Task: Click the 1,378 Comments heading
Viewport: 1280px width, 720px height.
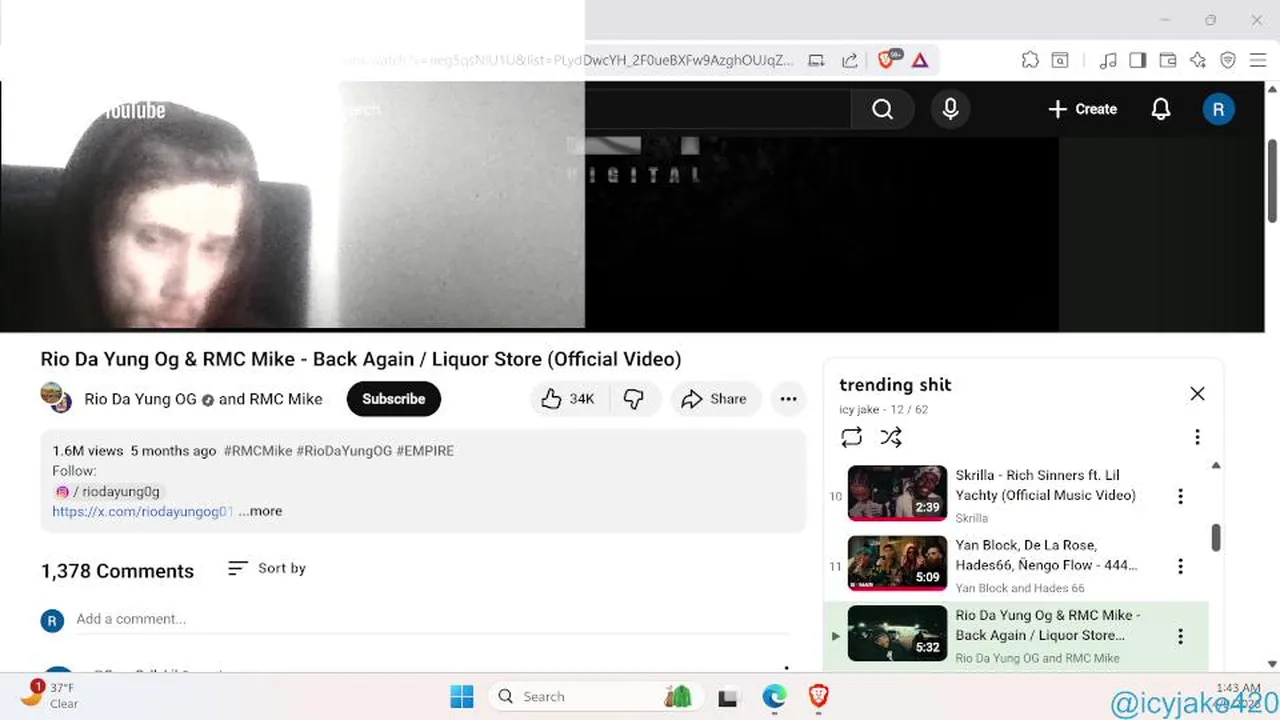Action: tap(117, 571)
